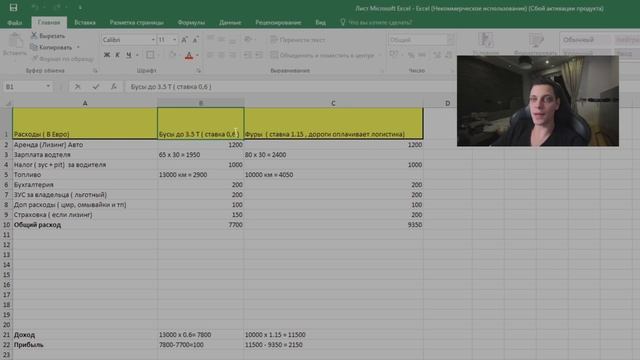Click the percent style icon
640x360 pixels.
tap(411, 55)
